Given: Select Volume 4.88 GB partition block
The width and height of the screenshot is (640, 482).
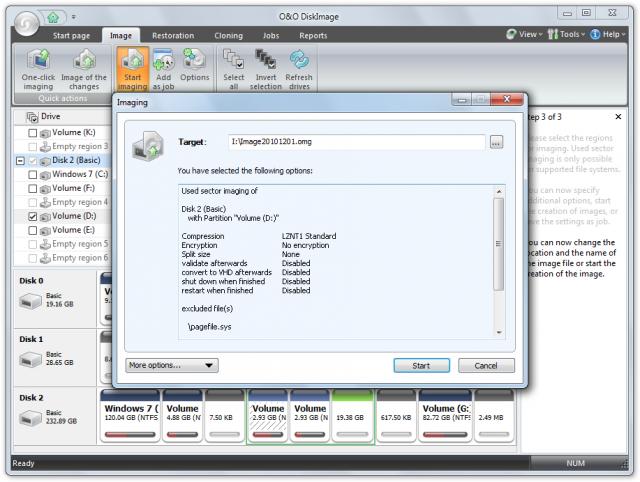Looking at the screenshot, I should tap(182, 416).
